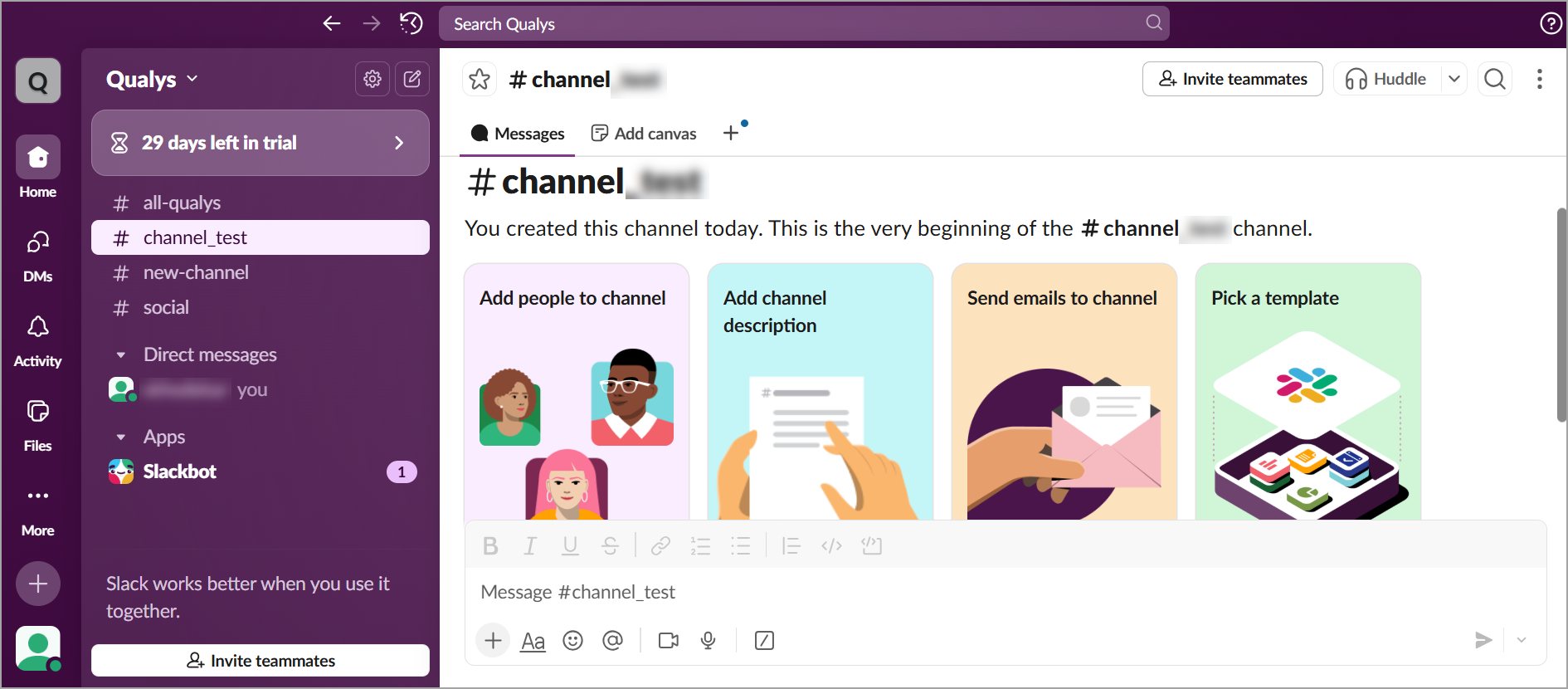The image size is (1568, 689).
Task: Open your own direct message
Action: 261,389
